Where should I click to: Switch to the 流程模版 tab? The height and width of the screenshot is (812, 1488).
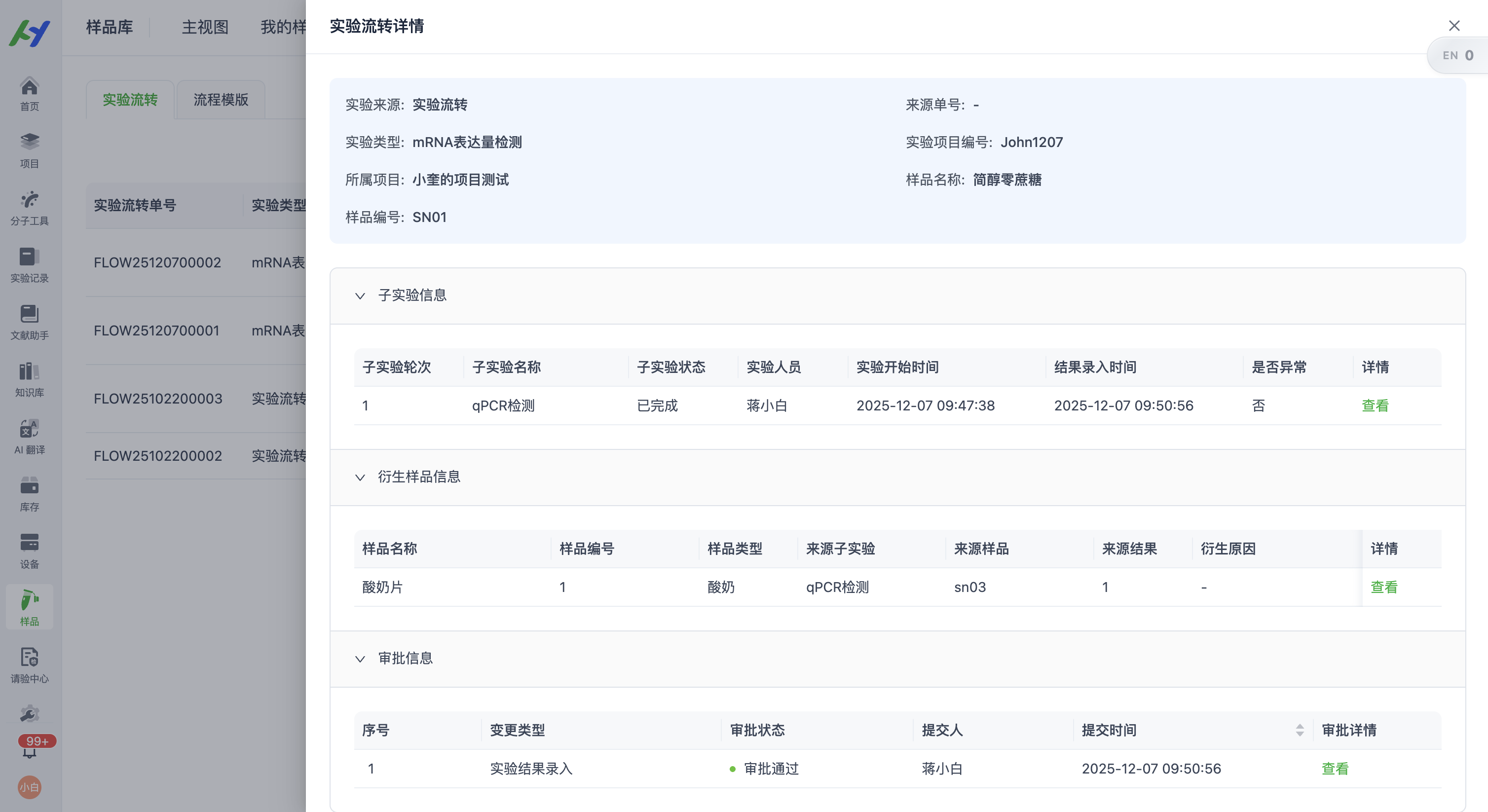coord(220,99)
